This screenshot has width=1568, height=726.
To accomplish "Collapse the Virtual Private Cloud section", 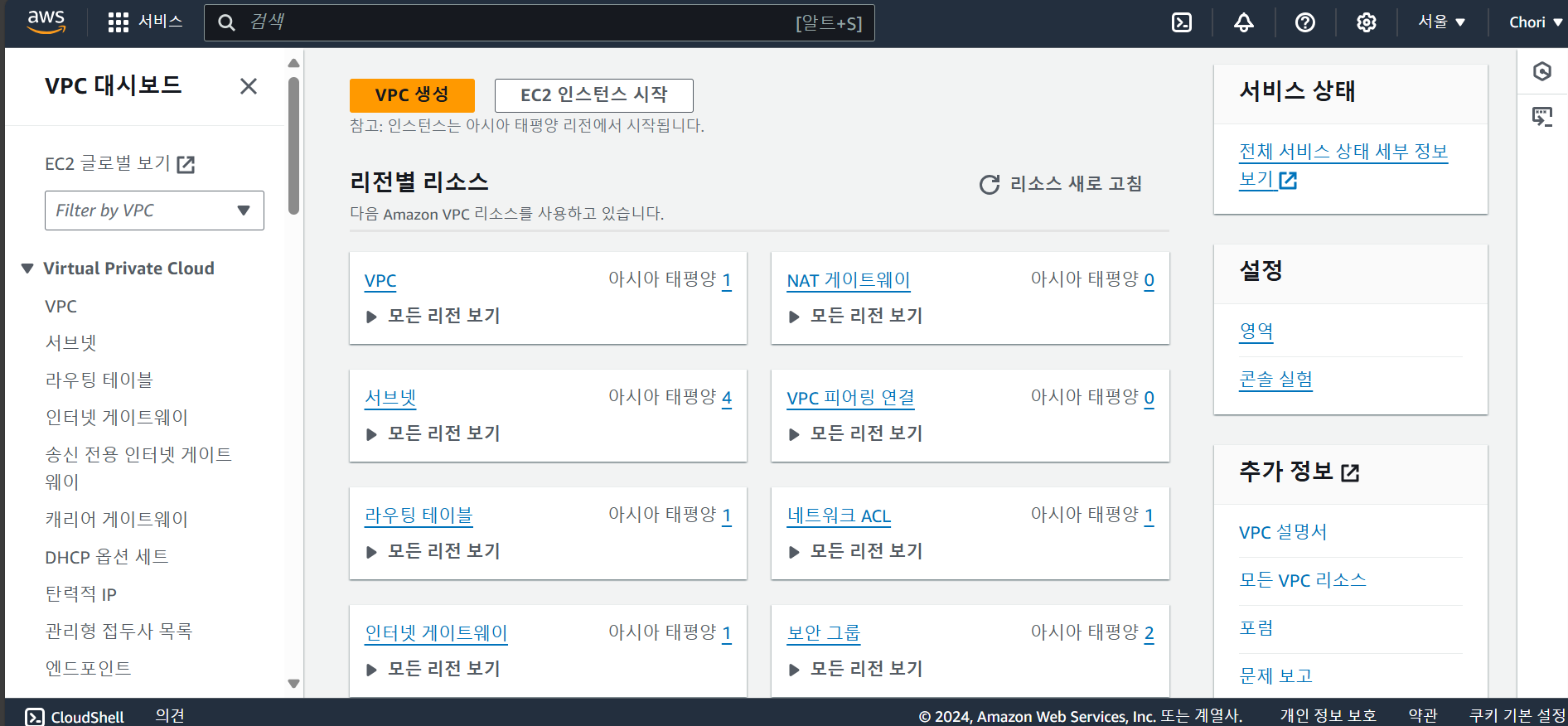I will 27,269.
